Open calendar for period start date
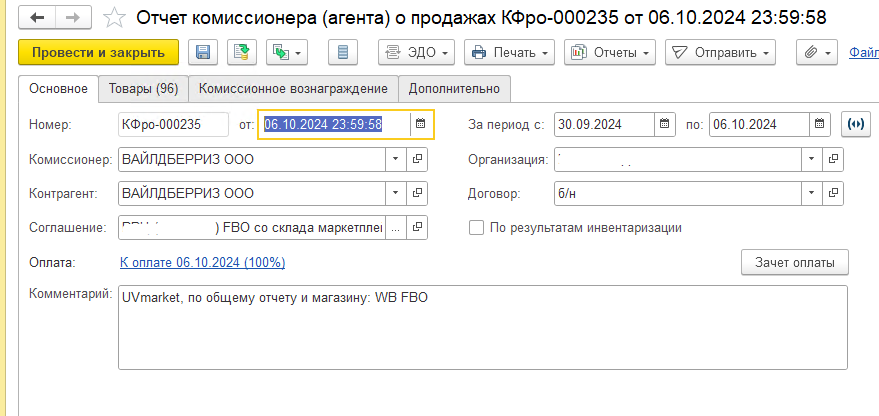 click(x=664, y=124)
